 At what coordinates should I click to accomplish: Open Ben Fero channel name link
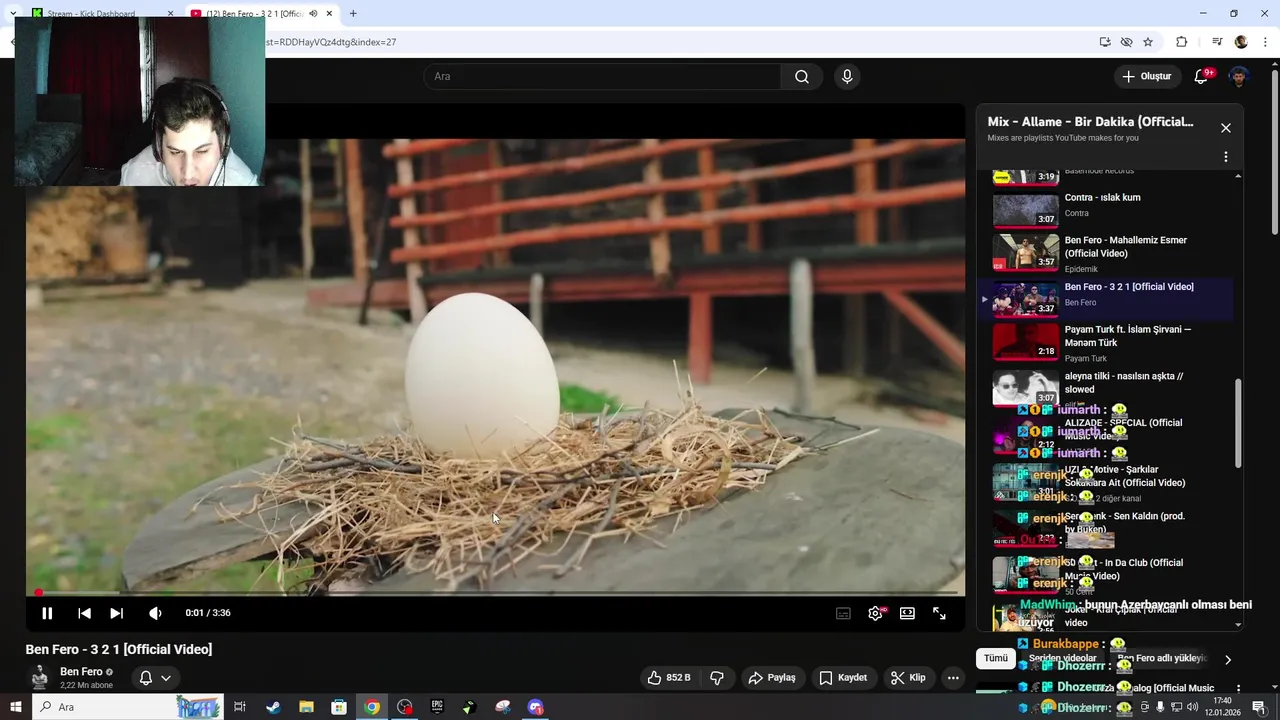[81, 672]
